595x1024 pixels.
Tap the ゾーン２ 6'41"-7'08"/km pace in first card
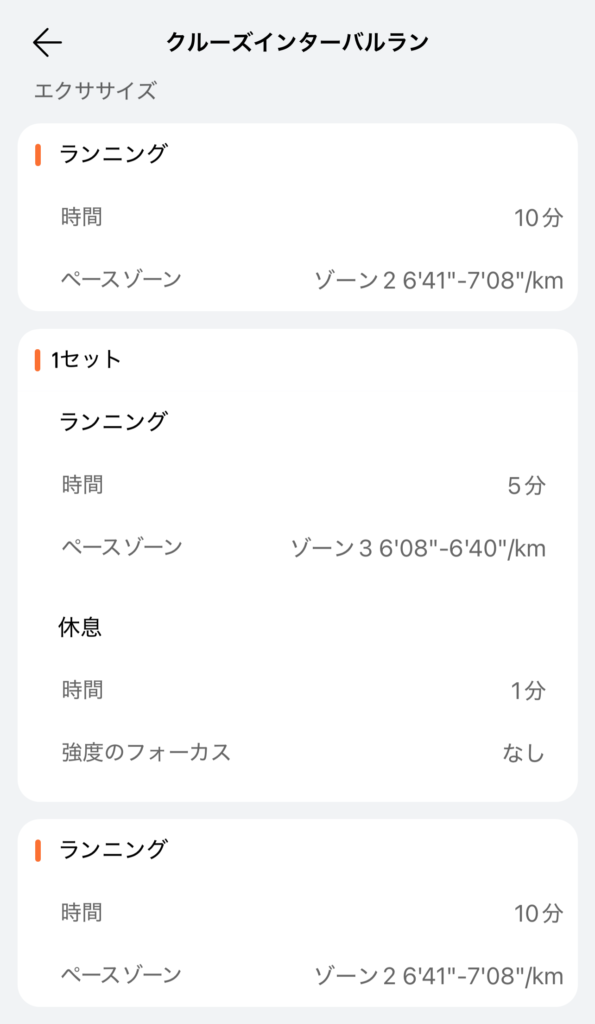coord(439,281)
